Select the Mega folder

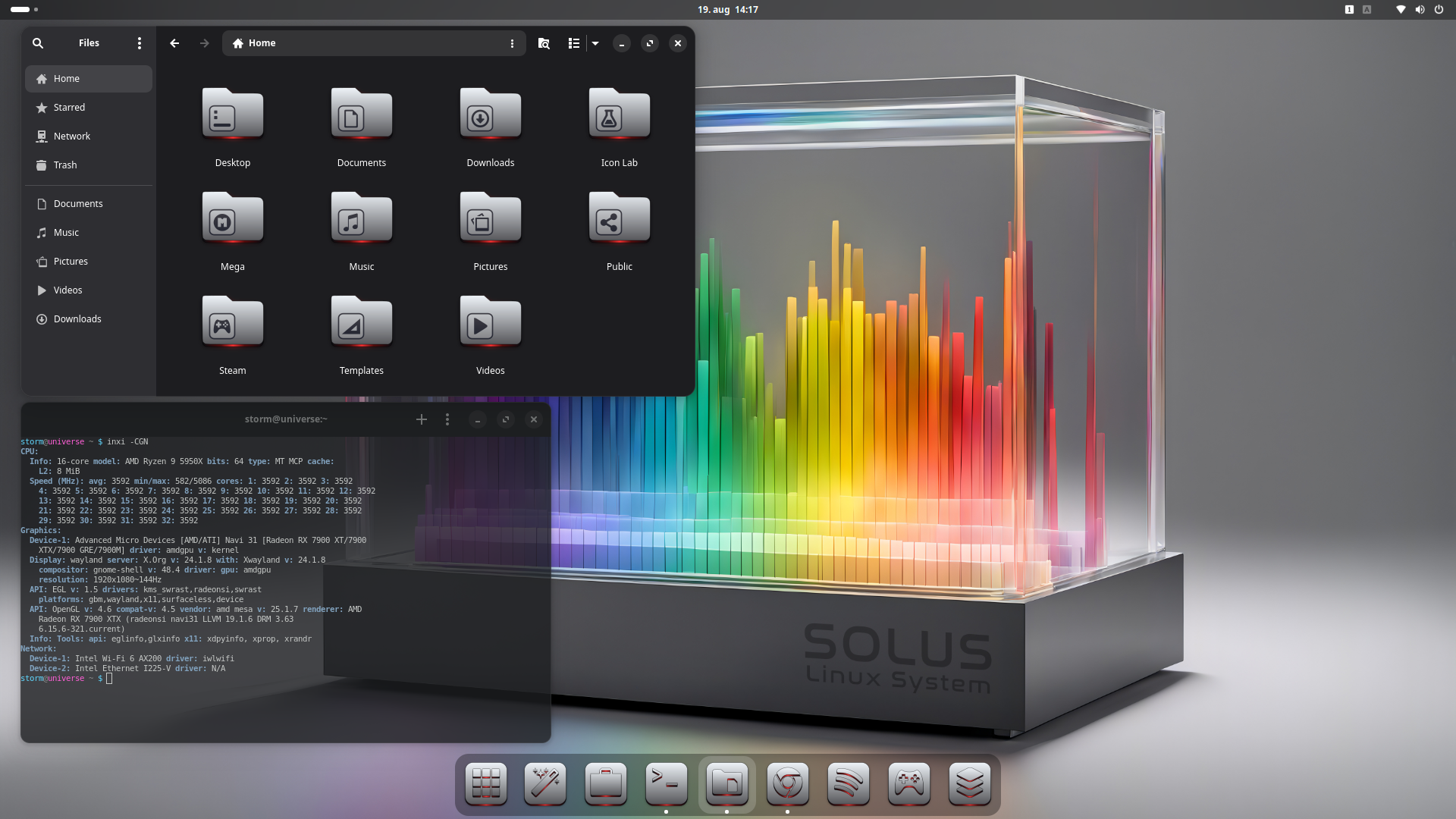click(233, 218)
